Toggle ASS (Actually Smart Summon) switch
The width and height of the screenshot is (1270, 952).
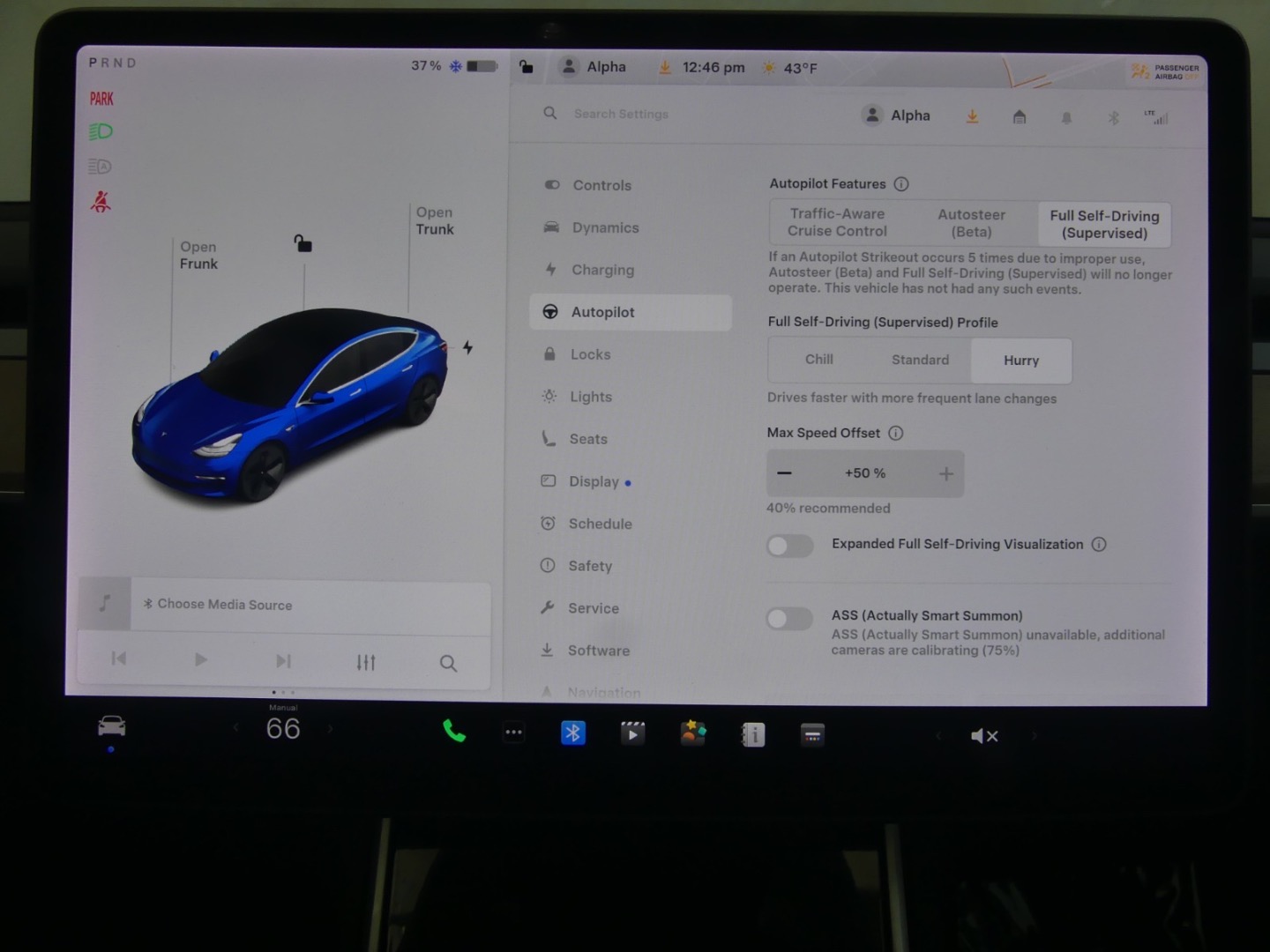[x=789, y=619]
